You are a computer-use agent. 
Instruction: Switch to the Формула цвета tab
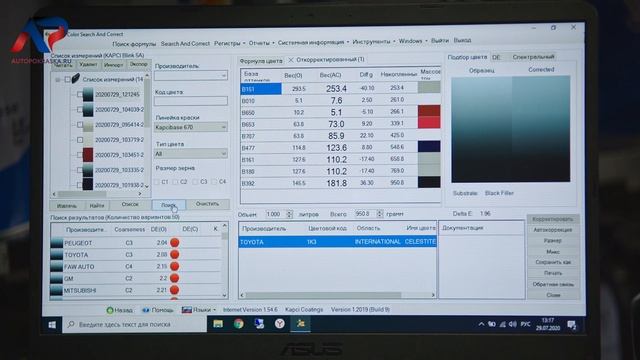click(x=261, y=61)
